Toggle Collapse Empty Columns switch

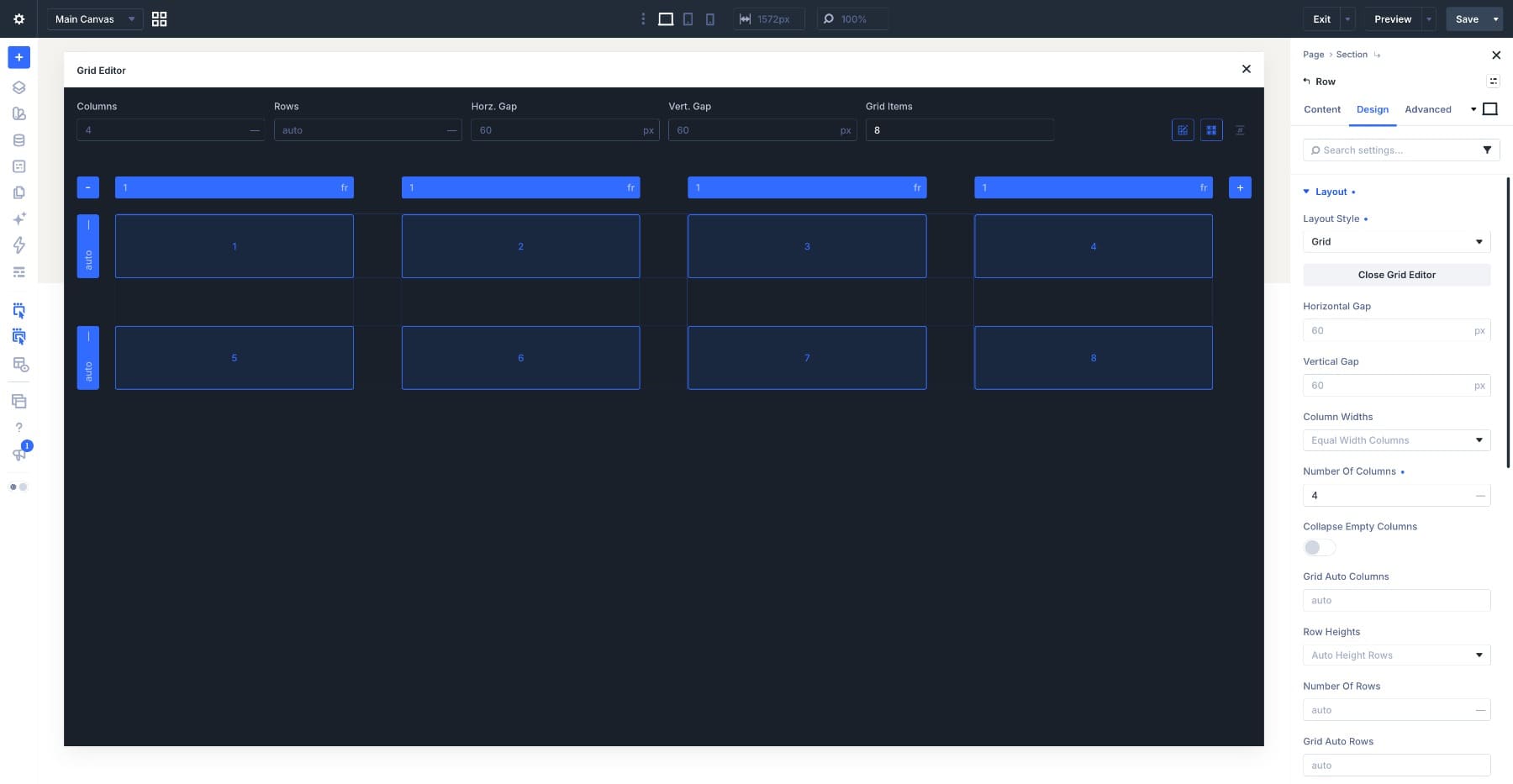[x=1319, y=547]
